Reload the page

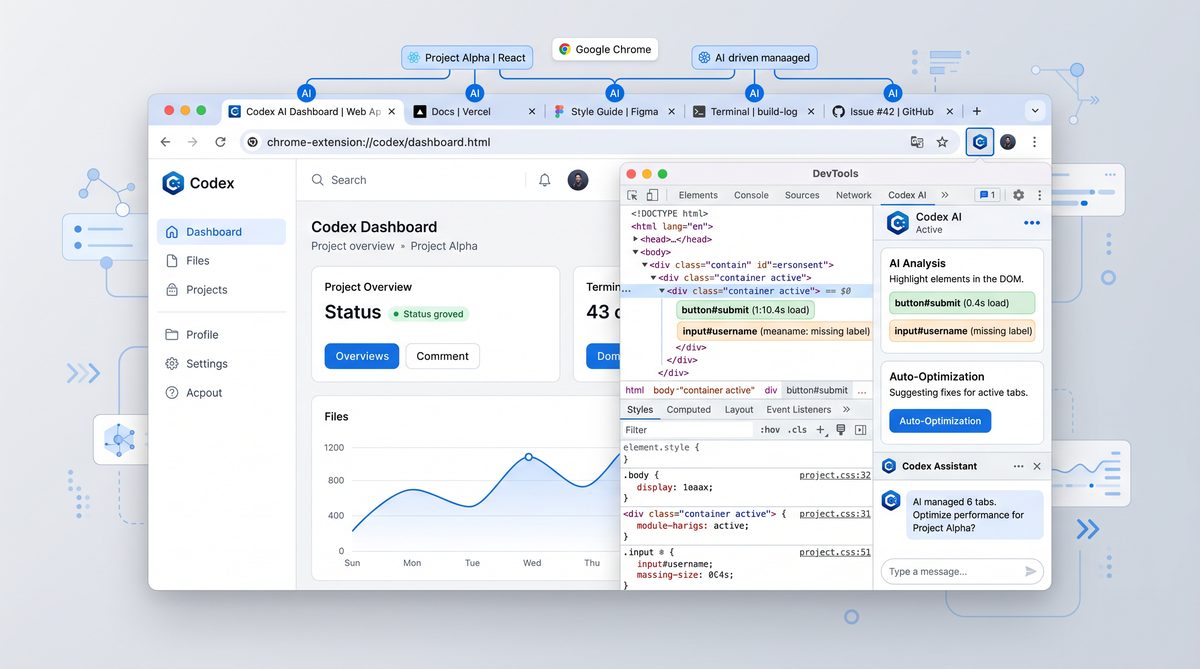click(x=220, y=142)
